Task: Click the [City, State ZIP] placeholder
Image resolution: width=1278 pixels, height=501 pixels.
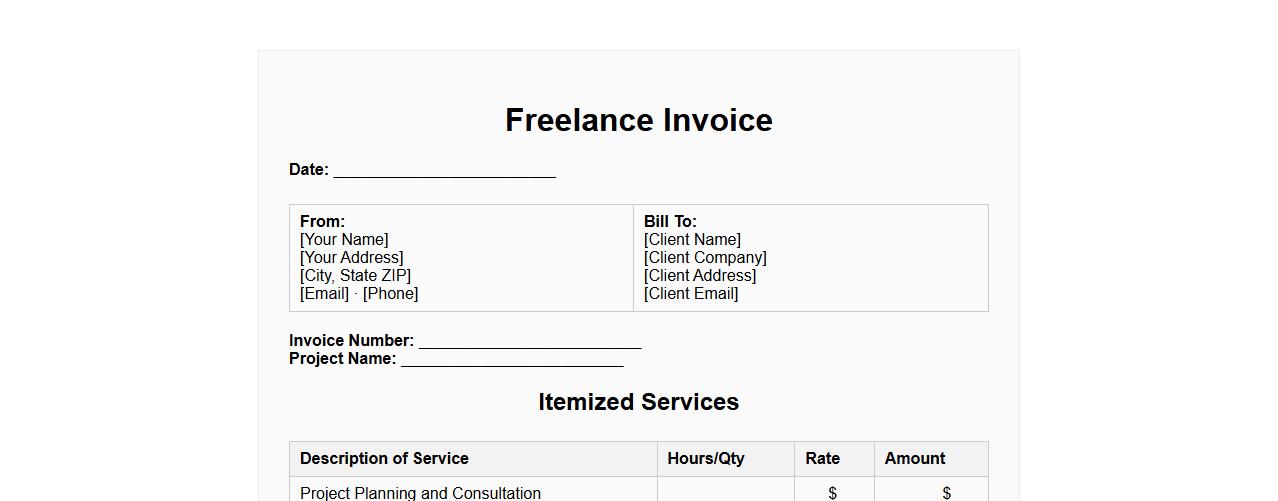Action: pos(355,276)
